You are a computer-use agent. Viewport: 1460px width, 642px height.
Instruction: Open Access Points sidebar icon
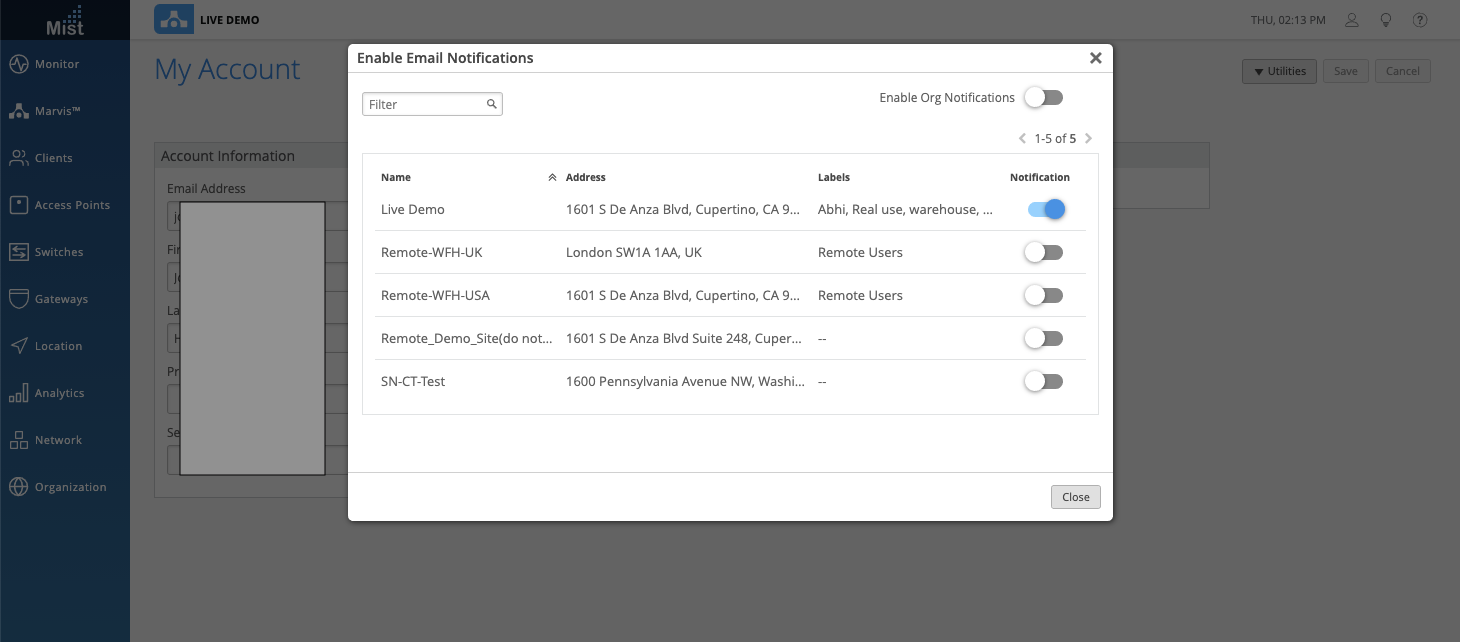click(x=18, y=205)
